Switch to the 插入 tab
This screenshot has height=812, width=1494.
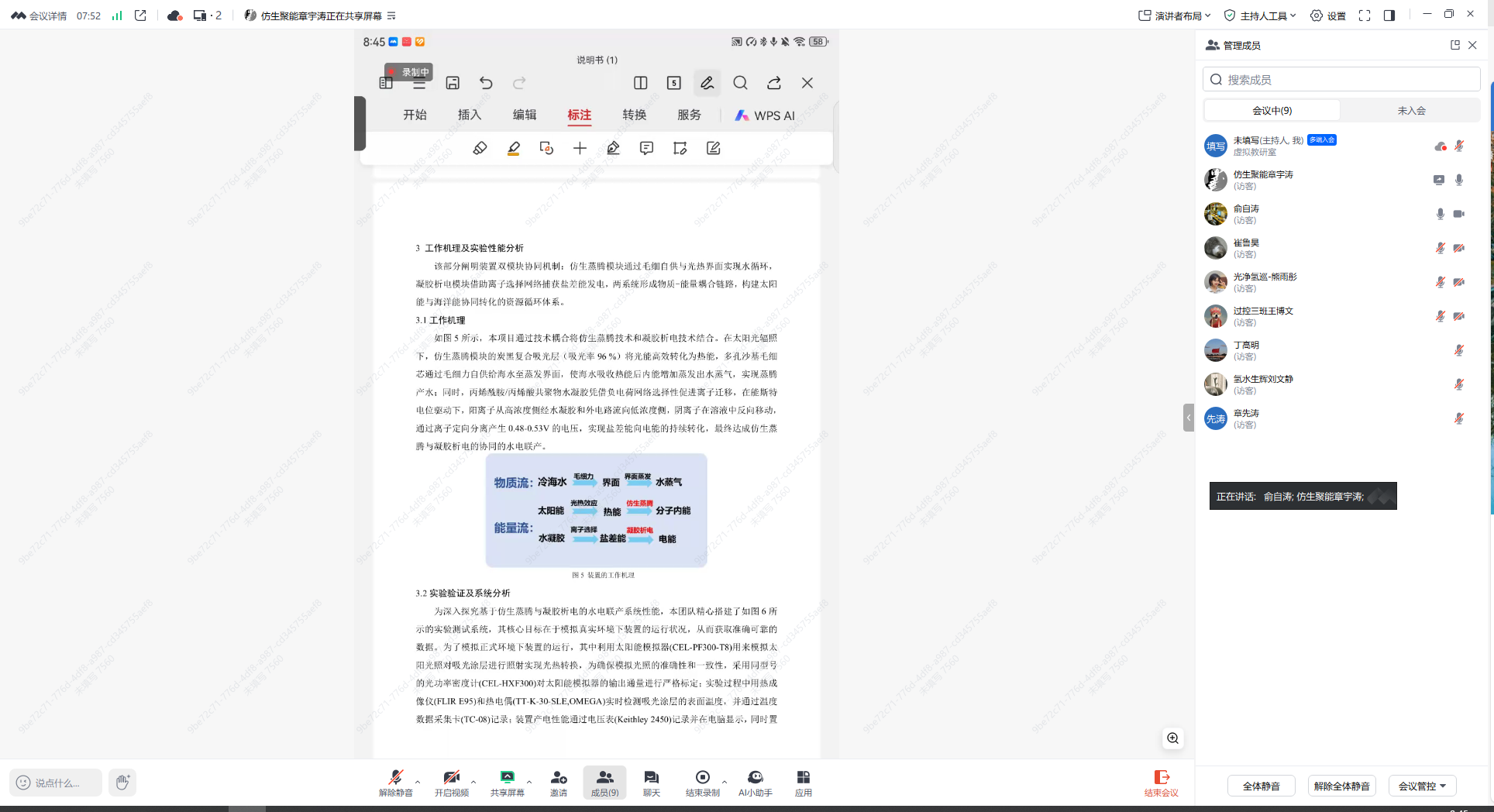[470, 115]
